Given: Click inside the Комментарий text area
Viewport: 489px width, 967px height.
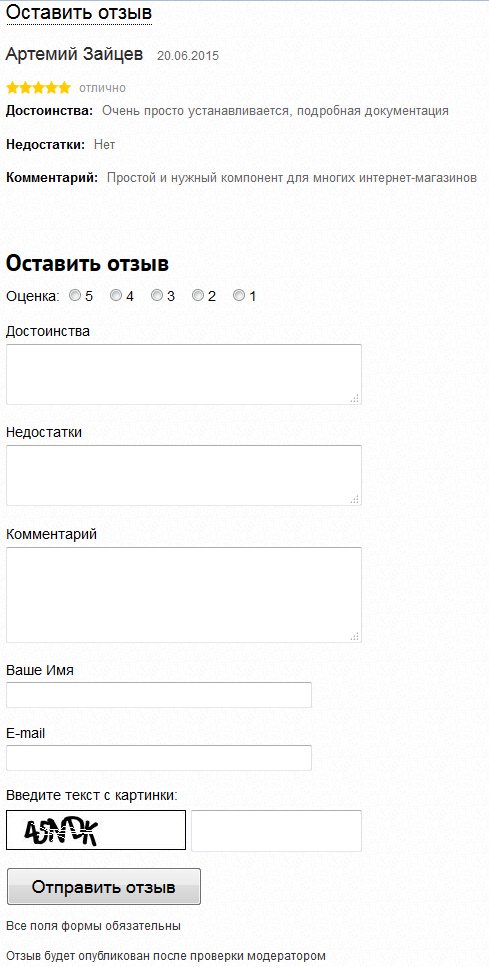Looking at the screenshot, I should 184,595.
